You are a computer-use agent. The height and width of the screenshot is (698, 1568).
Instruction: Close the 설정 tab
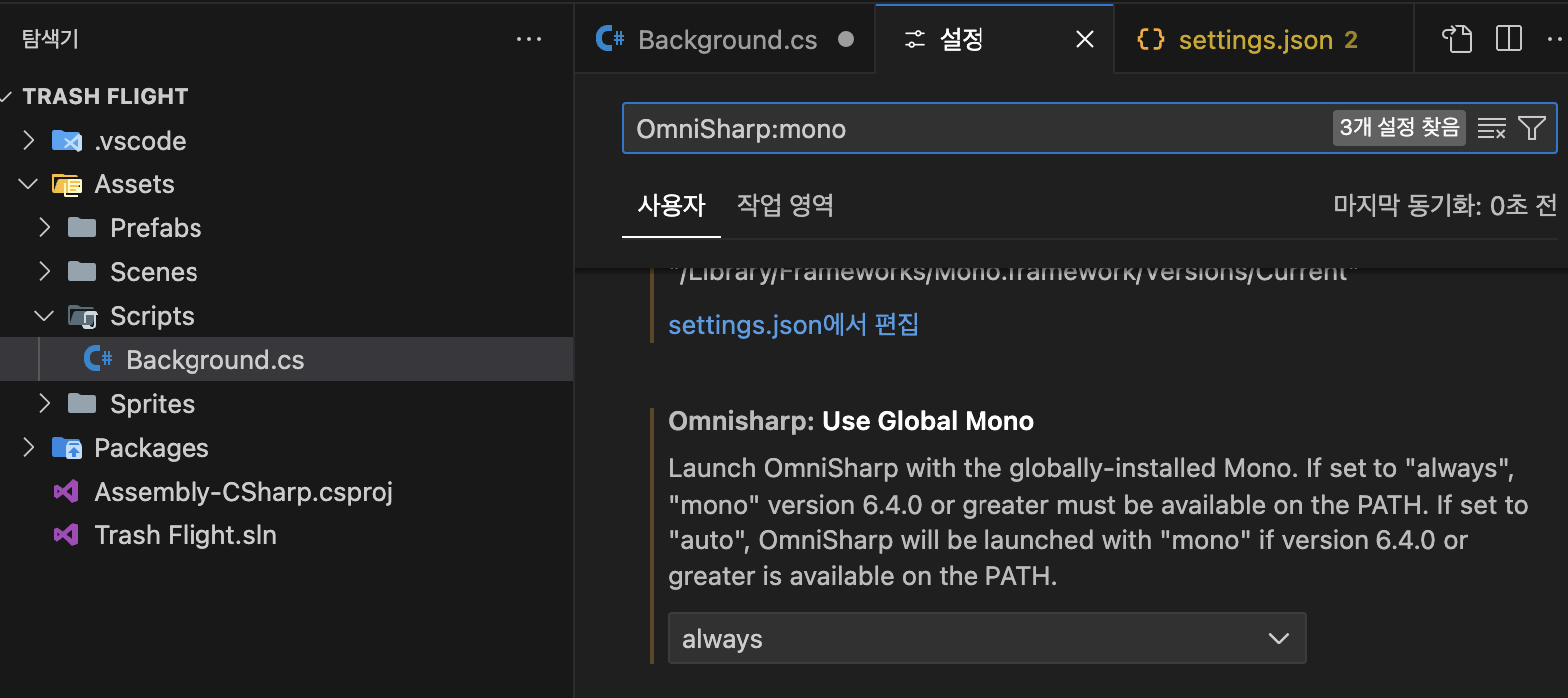click(1085, 39)
